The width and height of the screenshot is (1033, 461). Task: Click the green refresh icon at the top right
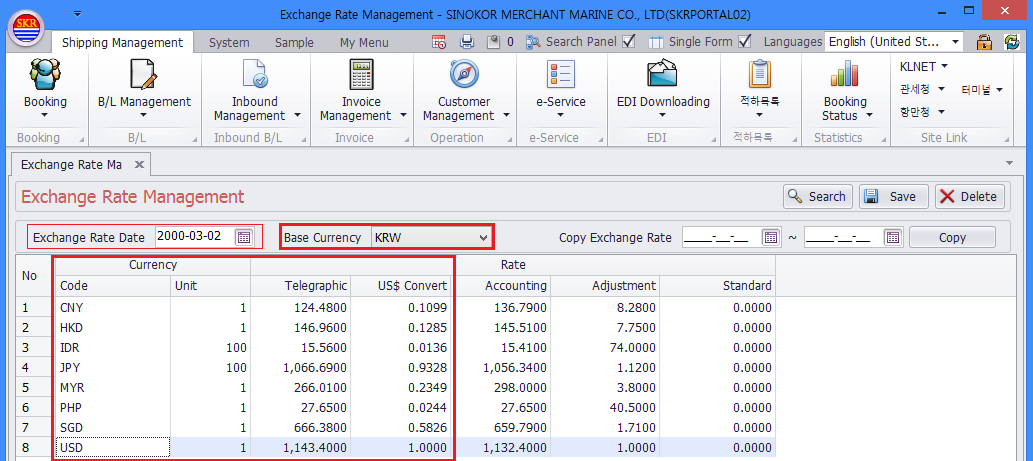(1011, 42)
